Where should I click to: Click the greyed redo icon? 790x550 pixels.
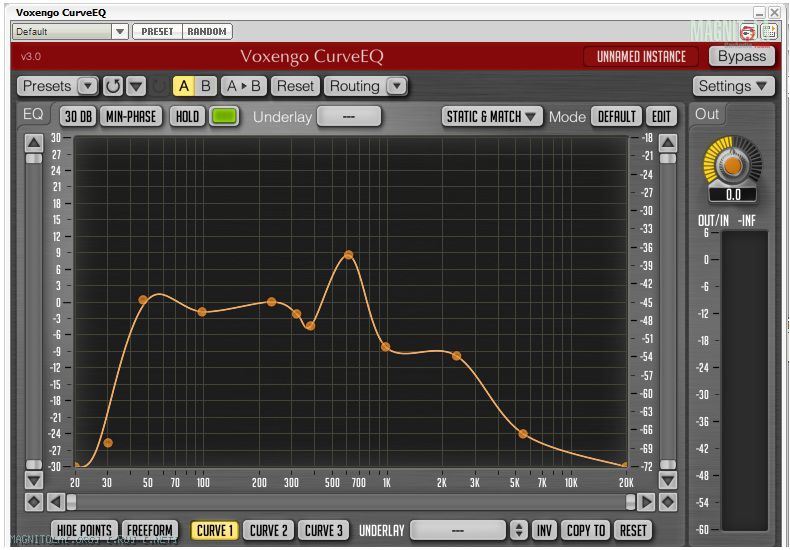(159, 86)
